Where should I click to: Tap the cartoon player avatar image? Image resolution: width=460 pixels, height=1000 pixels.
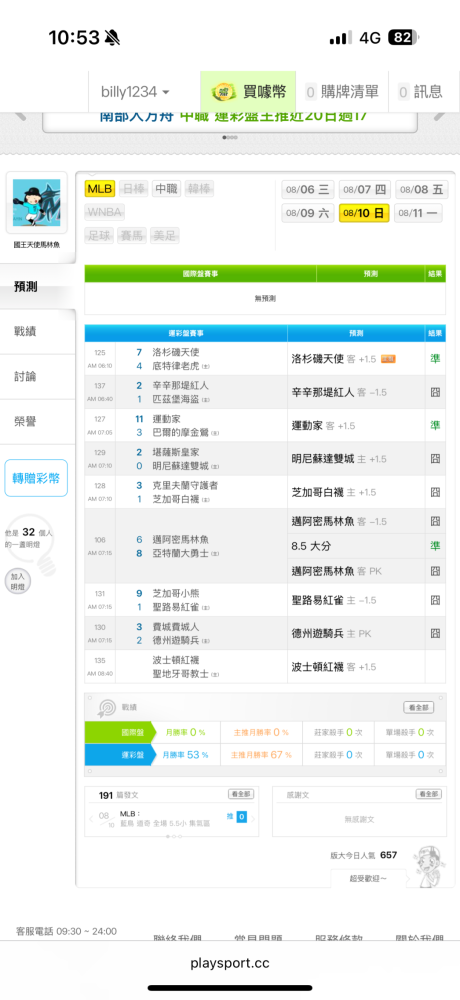click(x=36, y=203)
